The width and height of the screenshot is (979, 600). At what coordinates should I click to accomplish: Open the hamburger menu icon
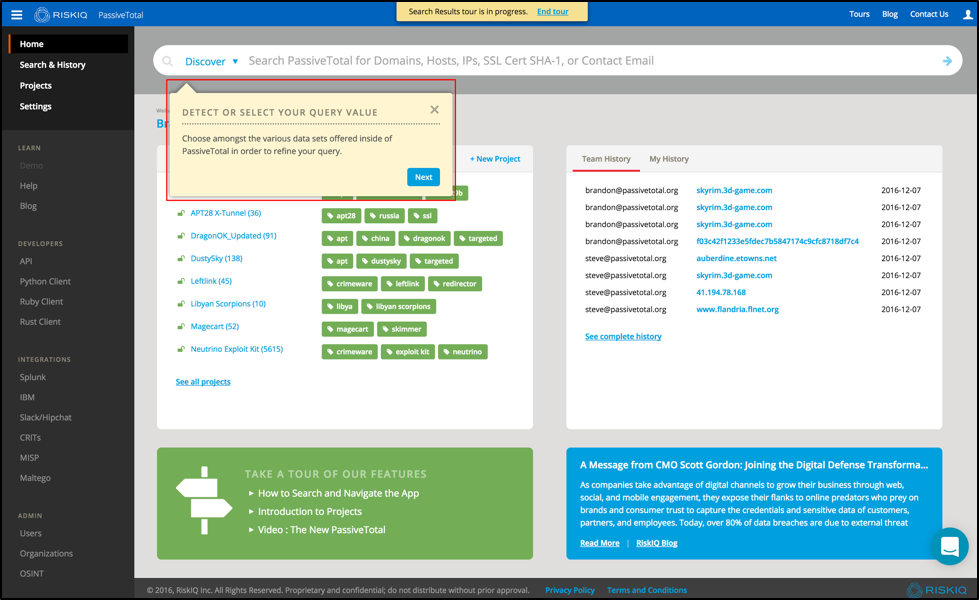pos(17,14)
